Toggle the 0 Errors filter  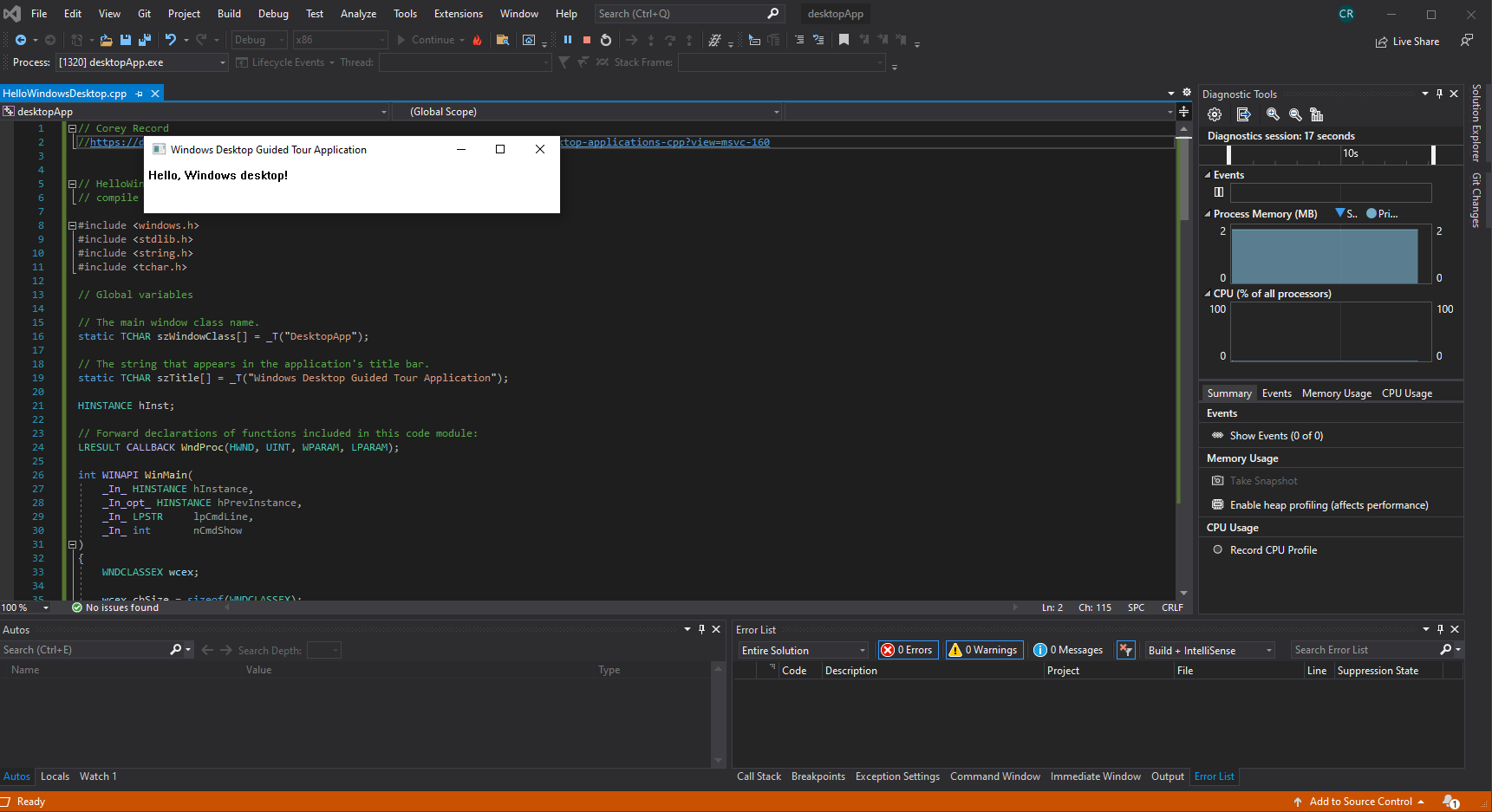point(908,650)
